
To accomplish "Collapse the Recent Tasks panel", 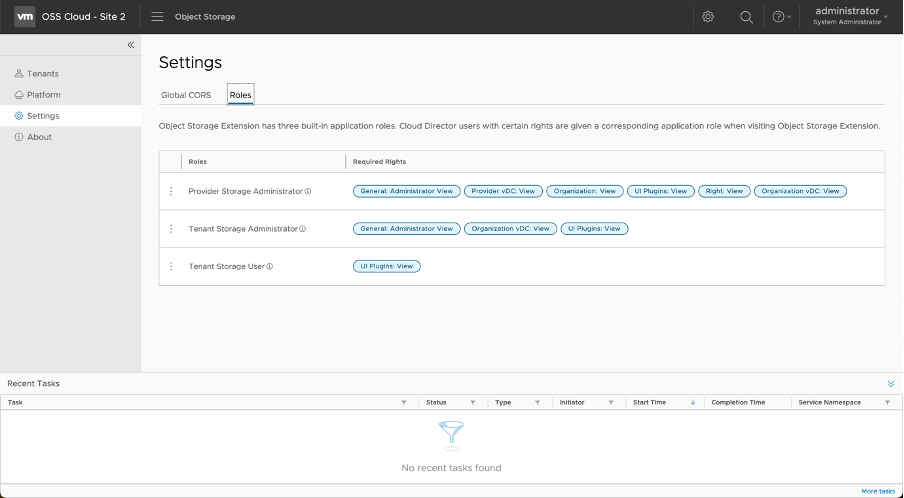I will click(891, 384).
